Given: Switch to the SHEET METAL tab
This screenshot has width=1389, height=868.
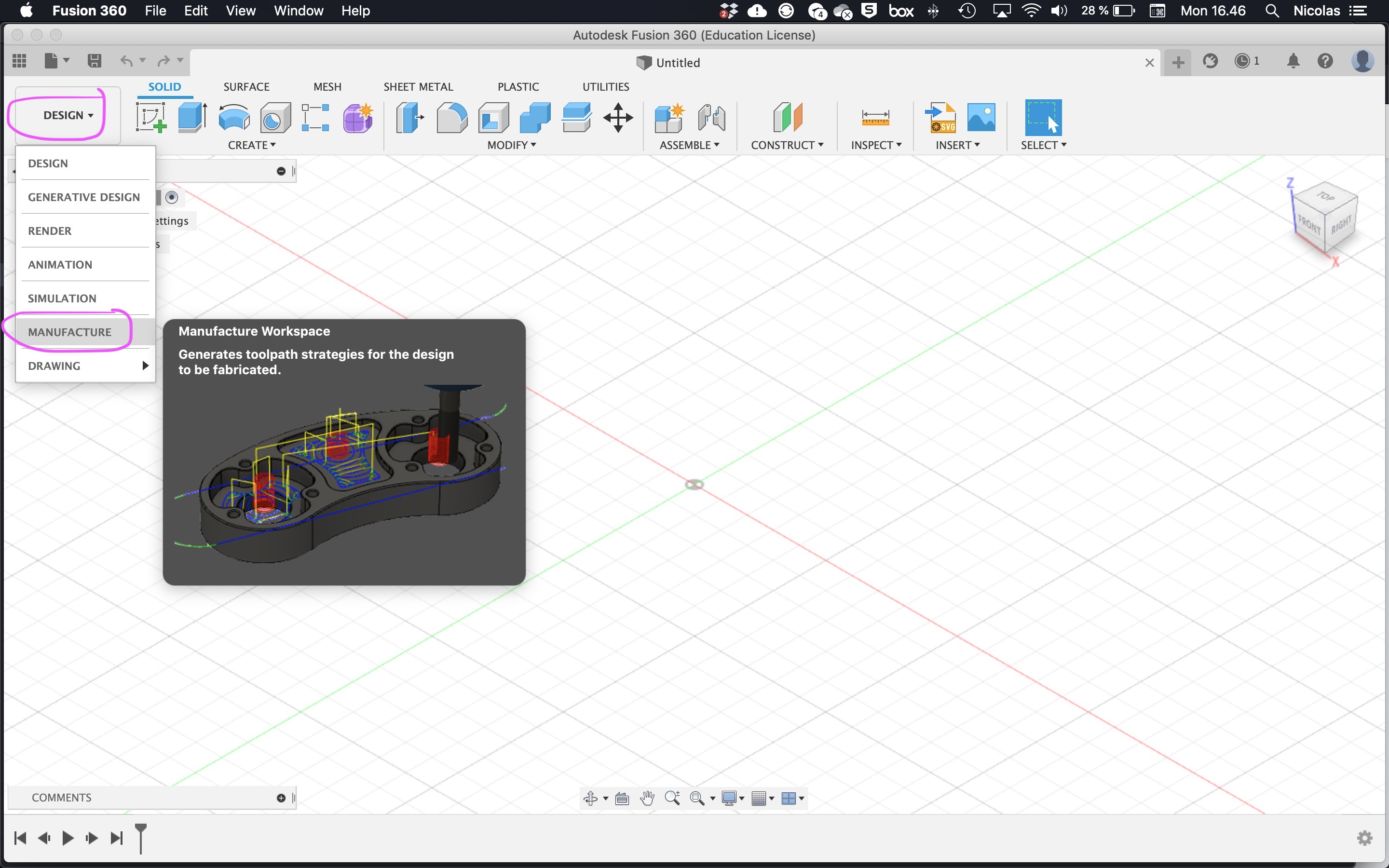Looking at the screenshot, I should pos(419,87).
